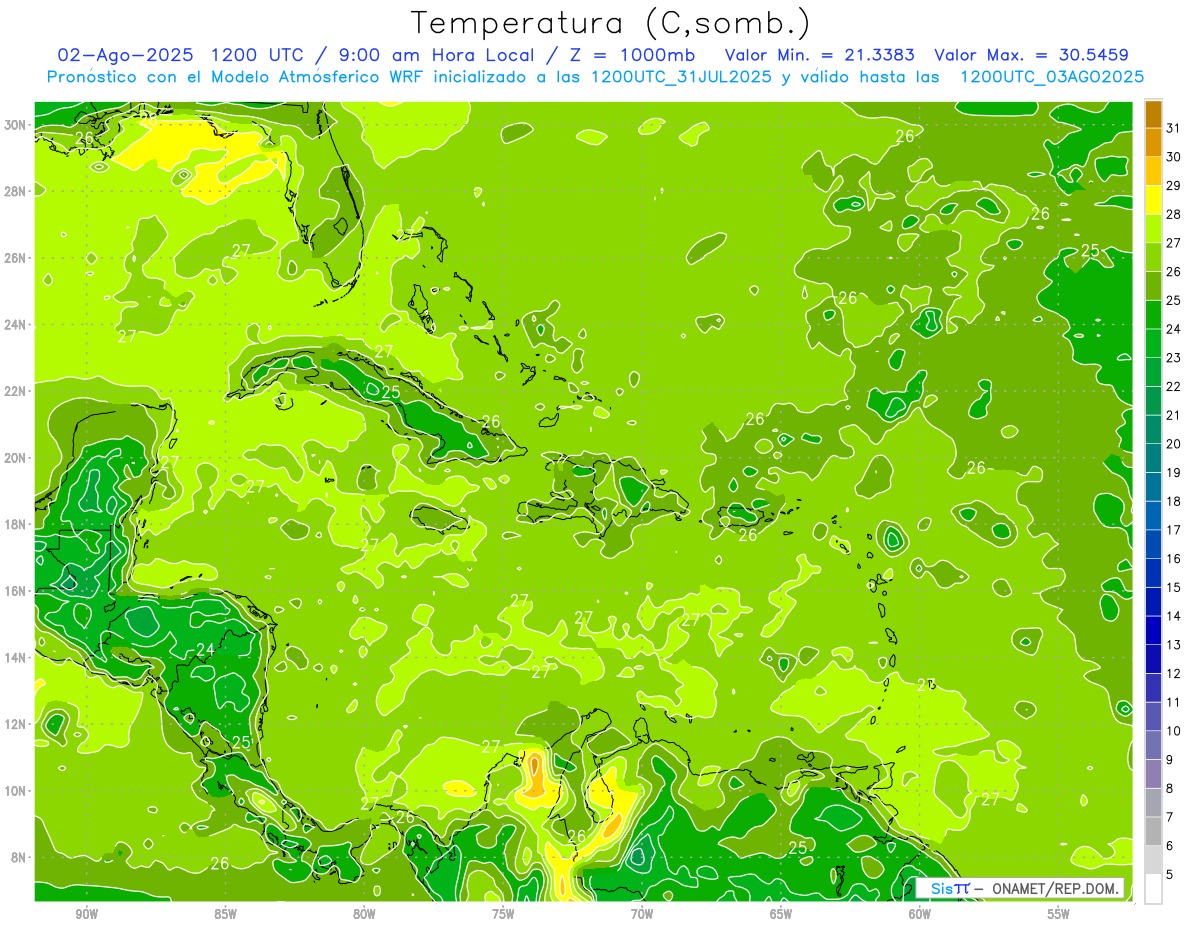This screenshot has width=1200, height=927.
Task: Click the color scale legend value 29
Action: pos(1174,185)
